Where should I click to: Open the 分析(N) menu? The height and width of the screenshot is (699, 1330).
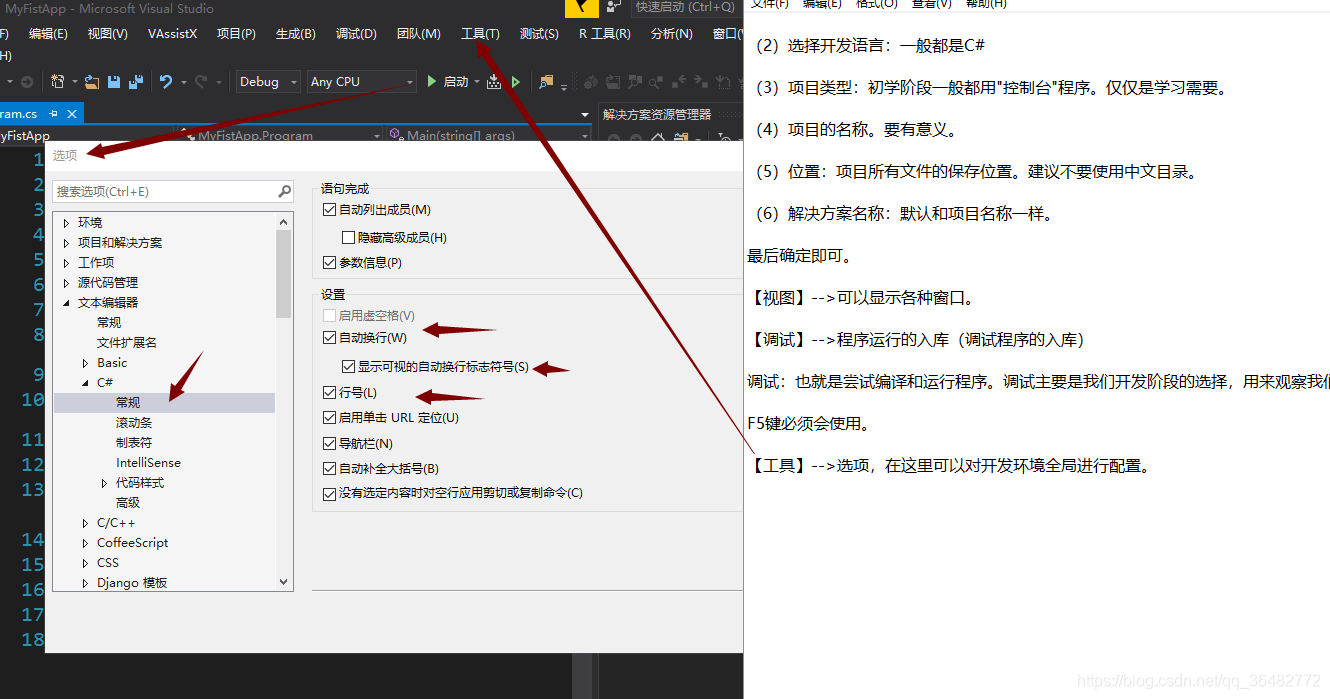pyautogui.click(x=671, y=34)
